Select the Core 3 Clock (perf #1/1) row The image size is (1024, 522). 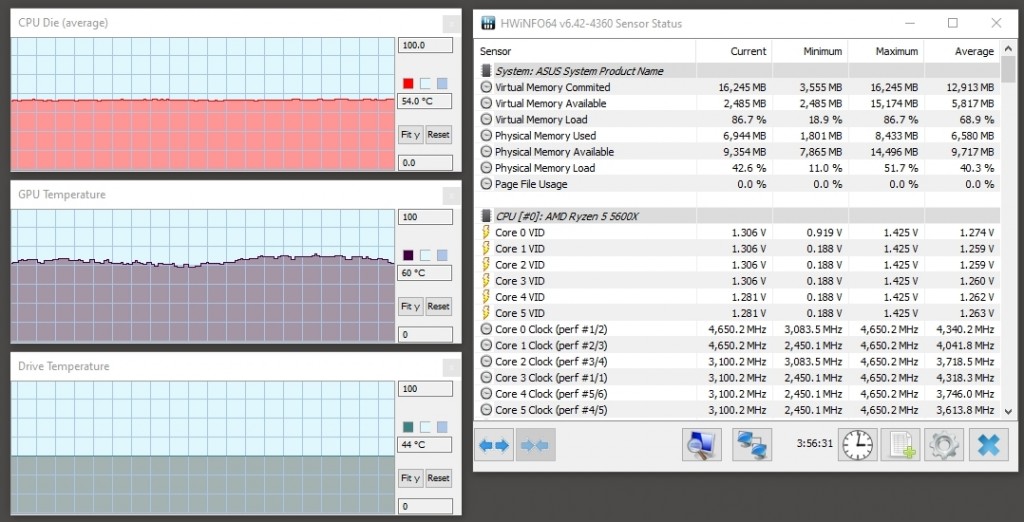click(737, 378)
